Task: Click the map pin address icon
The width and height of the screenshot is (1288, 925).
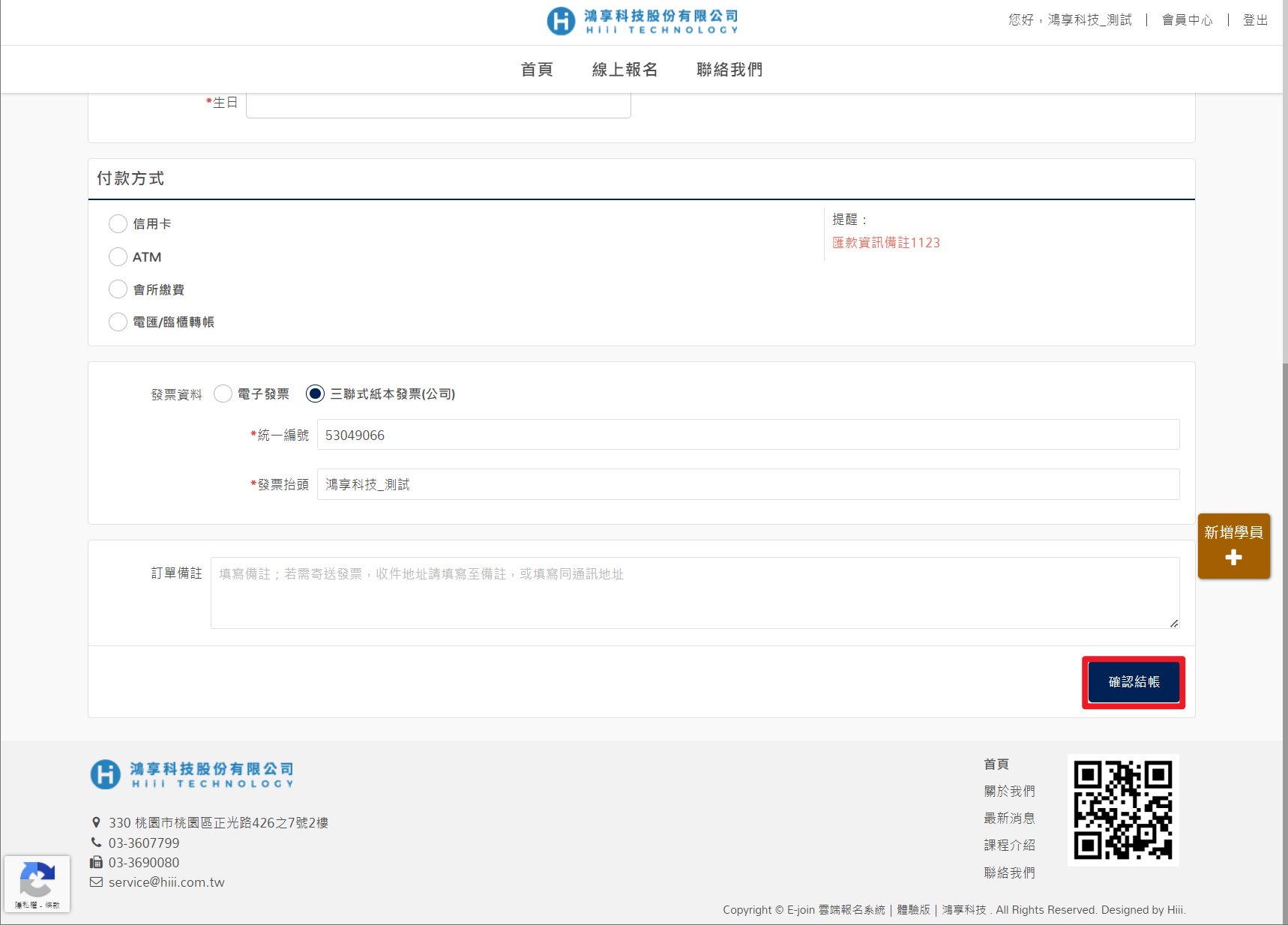Action: (96, 822)
